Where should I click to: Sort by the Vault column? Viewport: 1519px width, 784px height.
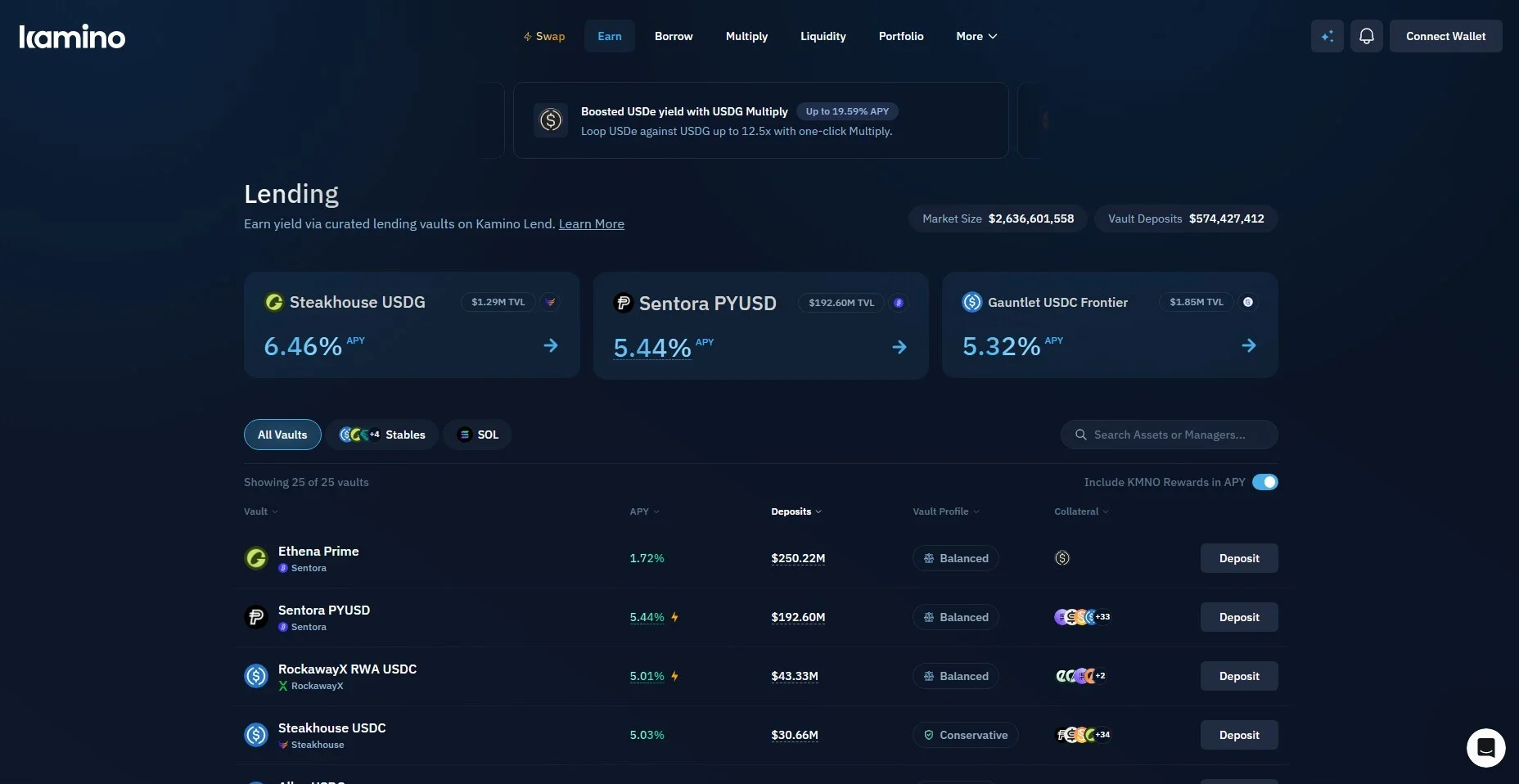coord(260,511)
